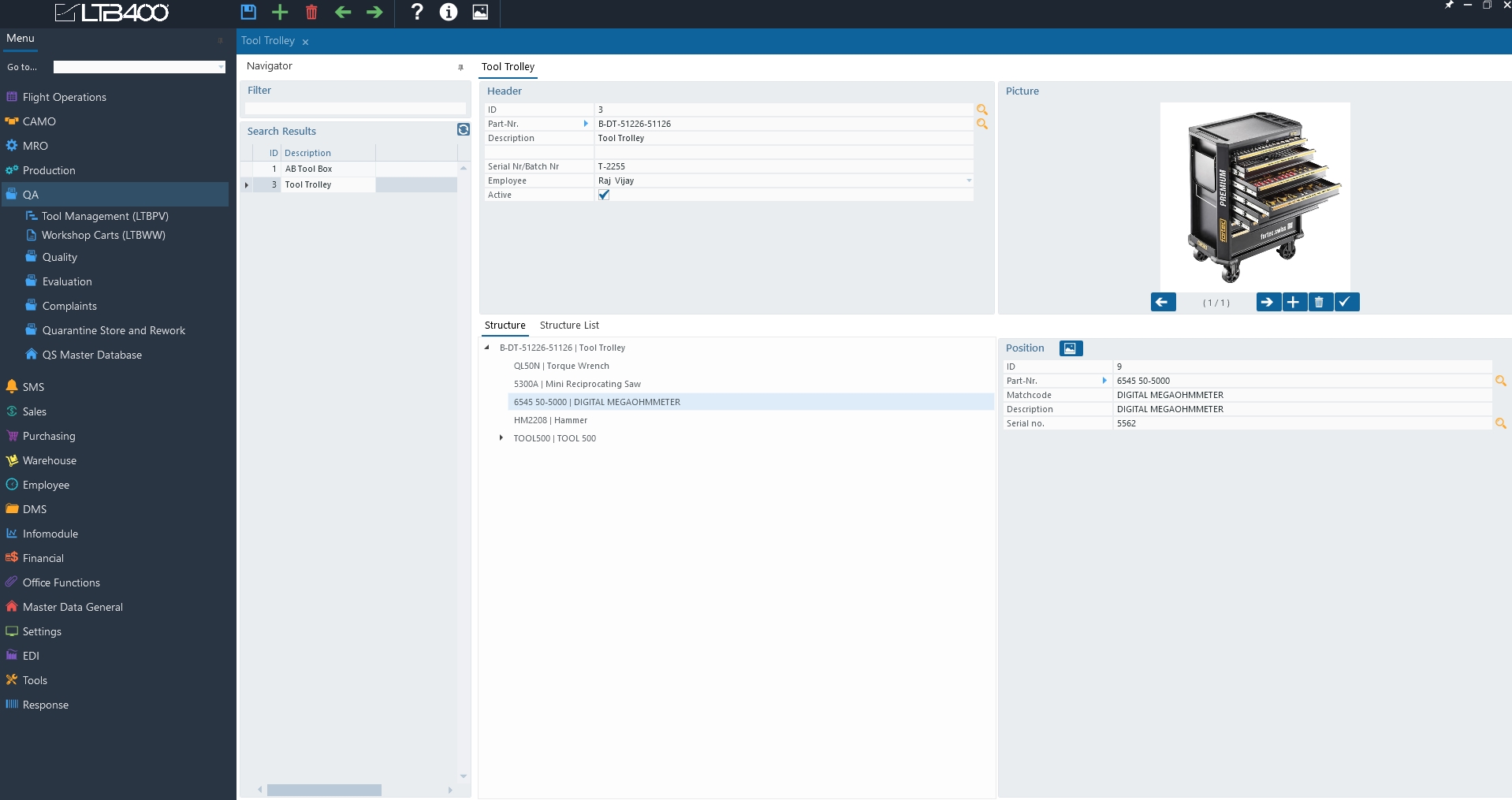
Task: Confirm picture with the checkmark button
Action: point(1346,302)
